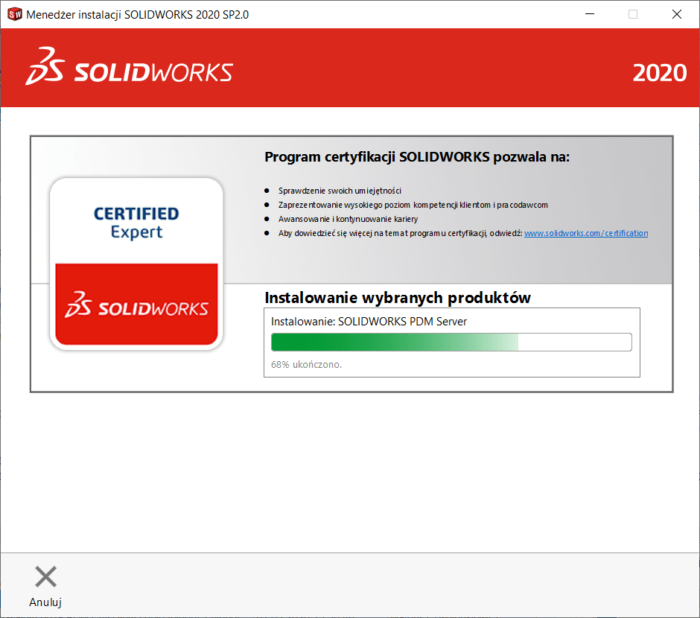Click 'Program certyfikacji SOLIDWORKS pozwala na:' heading

coord(417,157)
